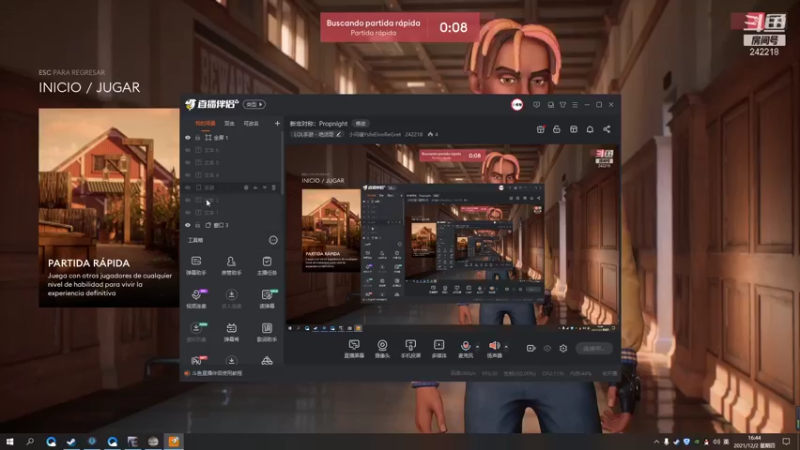Show the 文本 1 layer via eye icon

pos(188,212)
